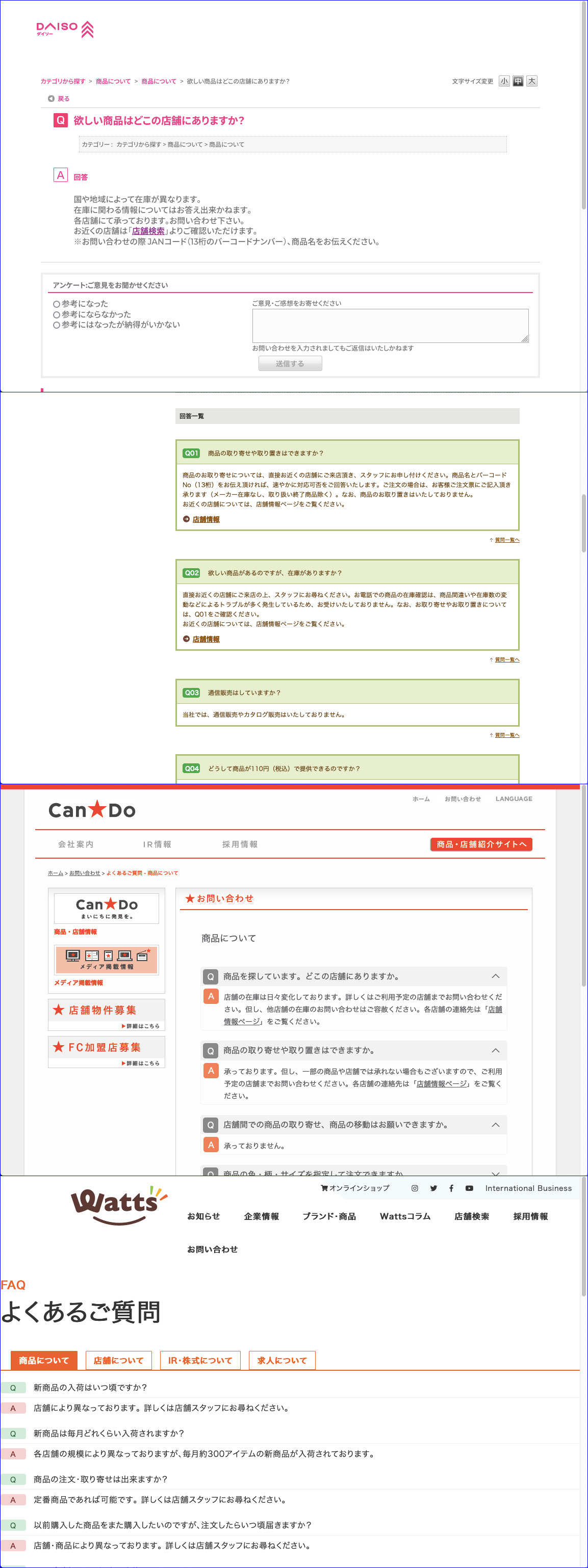The height and width of the screenshot is (1568, 588).
Task: Click the 送信する submit button
Action: (x=290, y=363)
